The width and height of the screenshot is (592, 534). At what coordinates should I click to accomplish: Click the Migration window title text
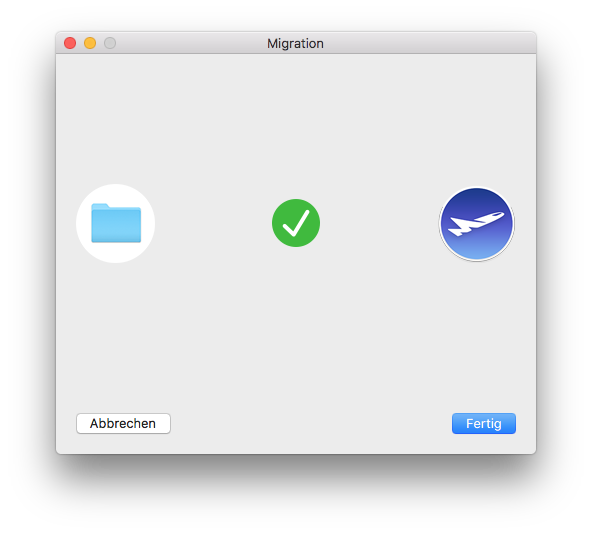click(295, 43)
